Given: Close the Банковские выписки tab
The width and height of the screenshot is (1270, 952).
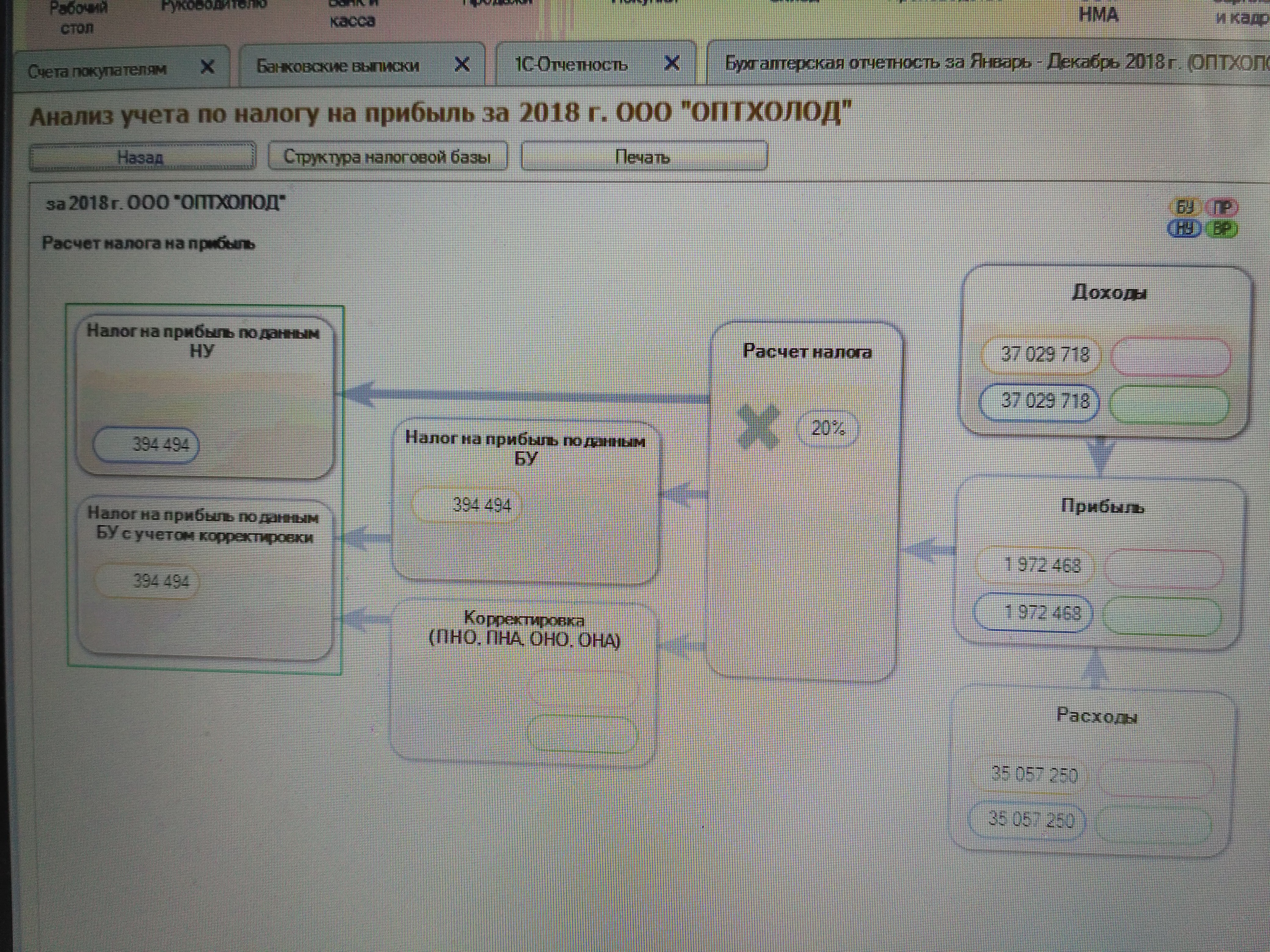Looking at the screenshot, I should coord(462,64).
